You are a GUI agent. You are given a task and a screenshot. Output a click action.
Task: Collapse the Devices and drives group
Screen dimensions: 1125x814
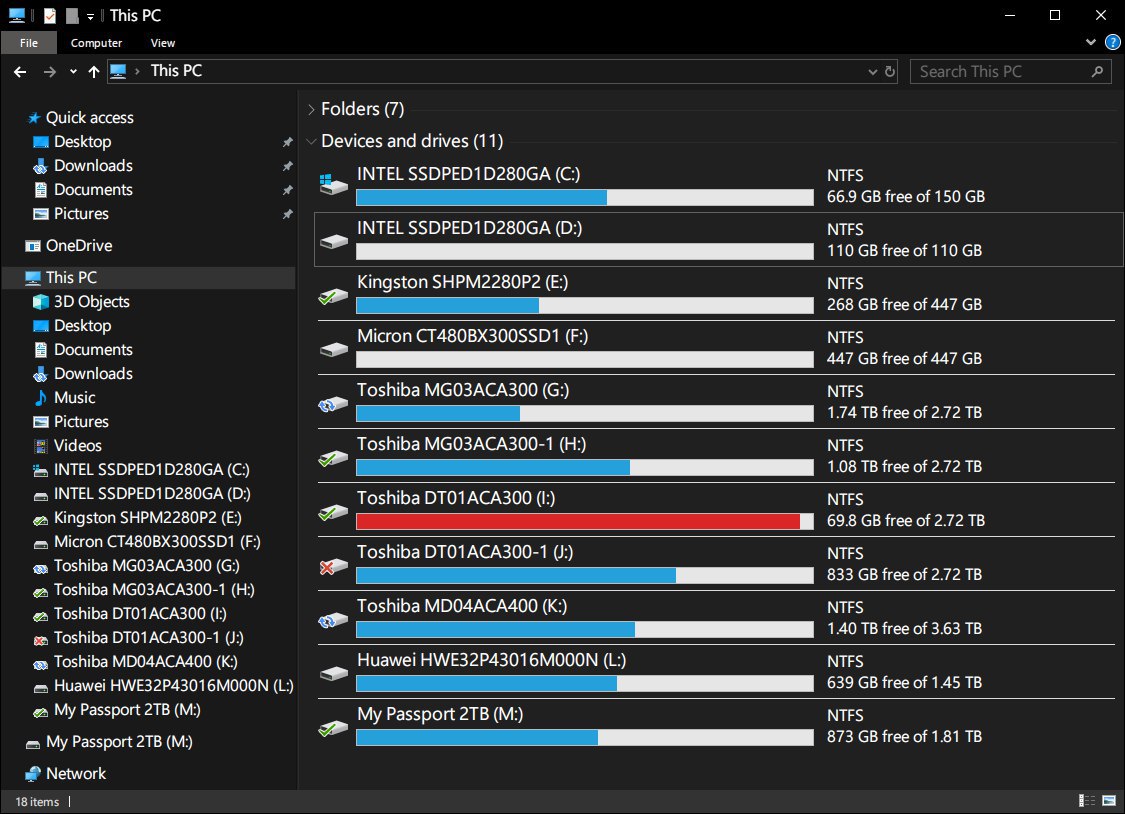click(311, 141)
